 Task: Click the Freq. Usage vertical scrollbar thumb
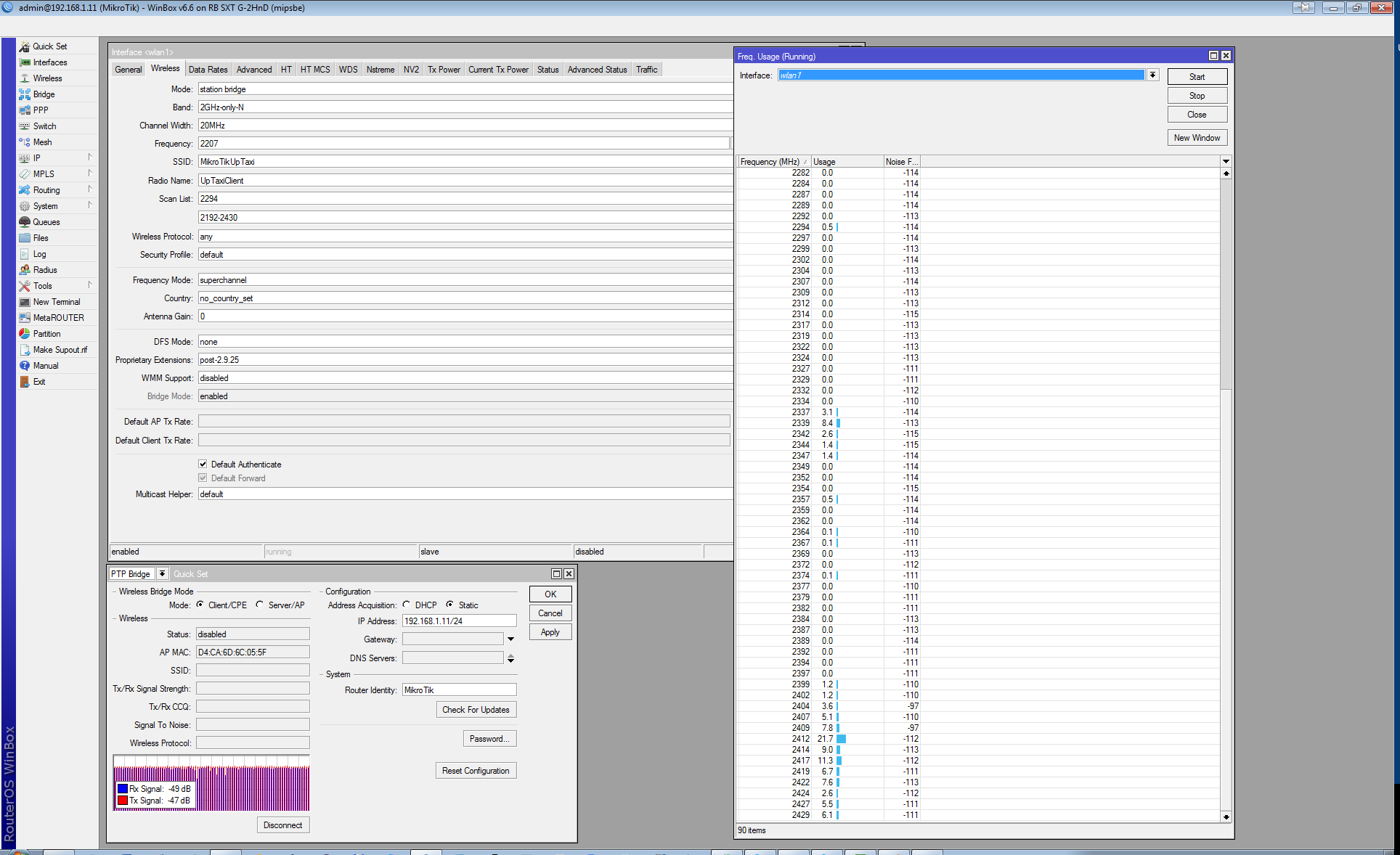pyautogui.click(x=1226, y=283)
